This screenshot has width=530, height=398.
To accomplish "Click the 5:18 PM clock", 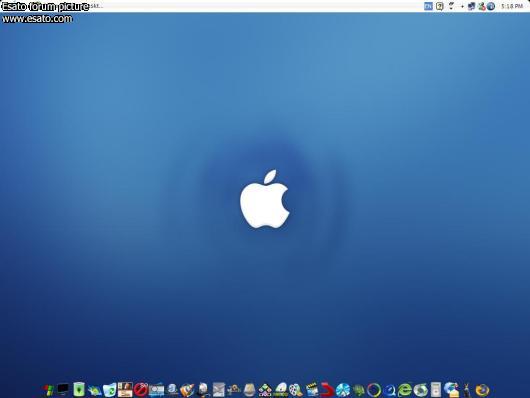I will (512, 6).
